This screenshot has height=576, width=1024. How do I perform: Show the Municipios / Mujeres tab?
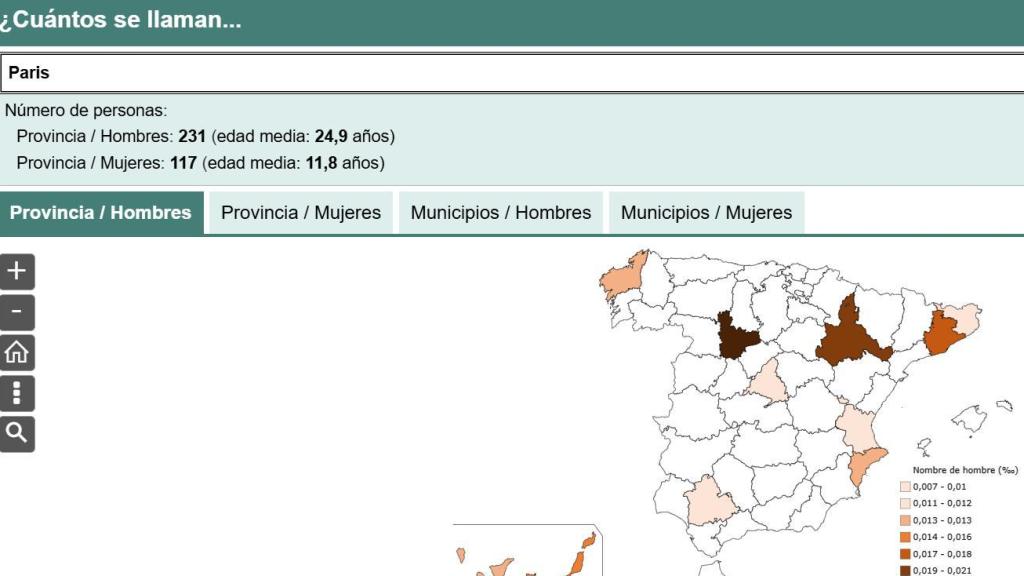point(706,213)
